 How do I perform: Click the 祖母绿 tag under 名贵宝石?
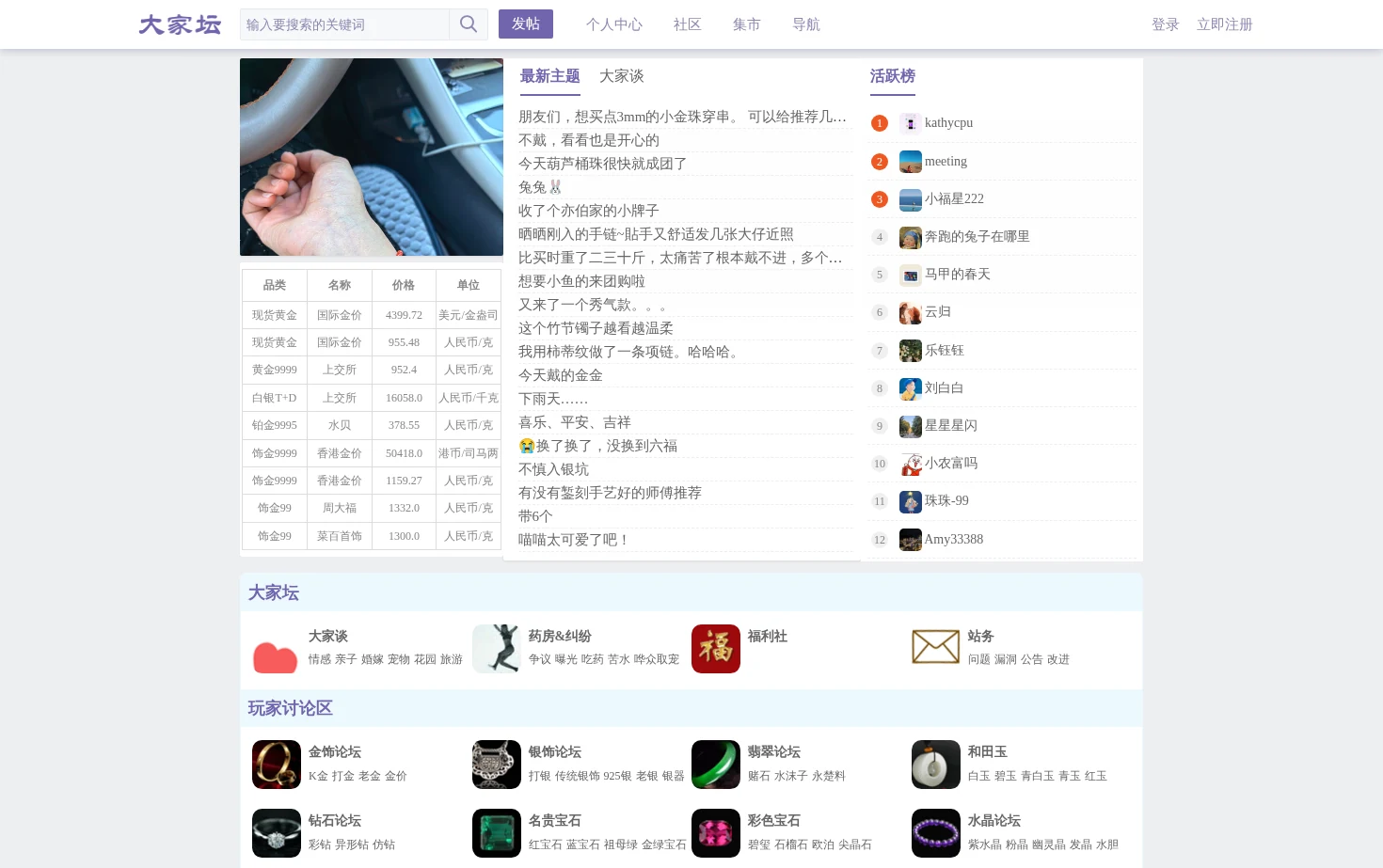click(621, 845)
